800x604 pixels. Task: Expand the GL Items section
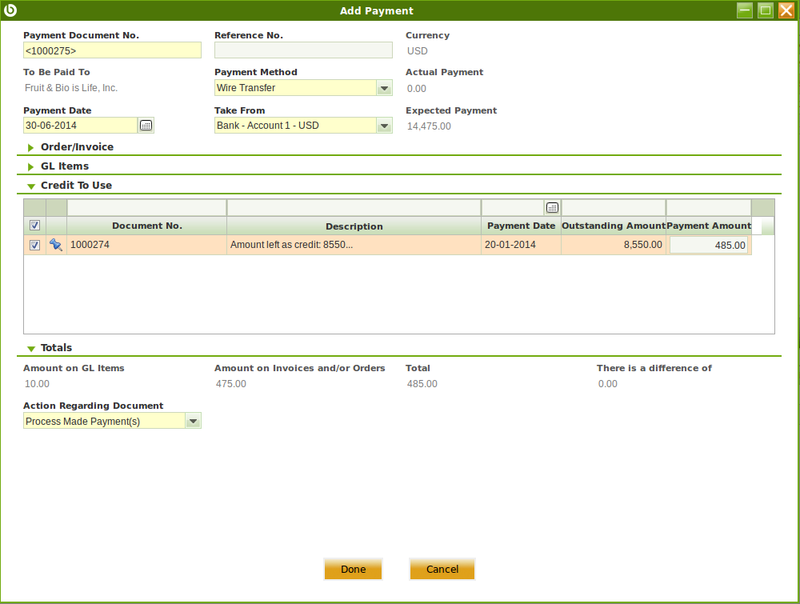pos(28,166)
